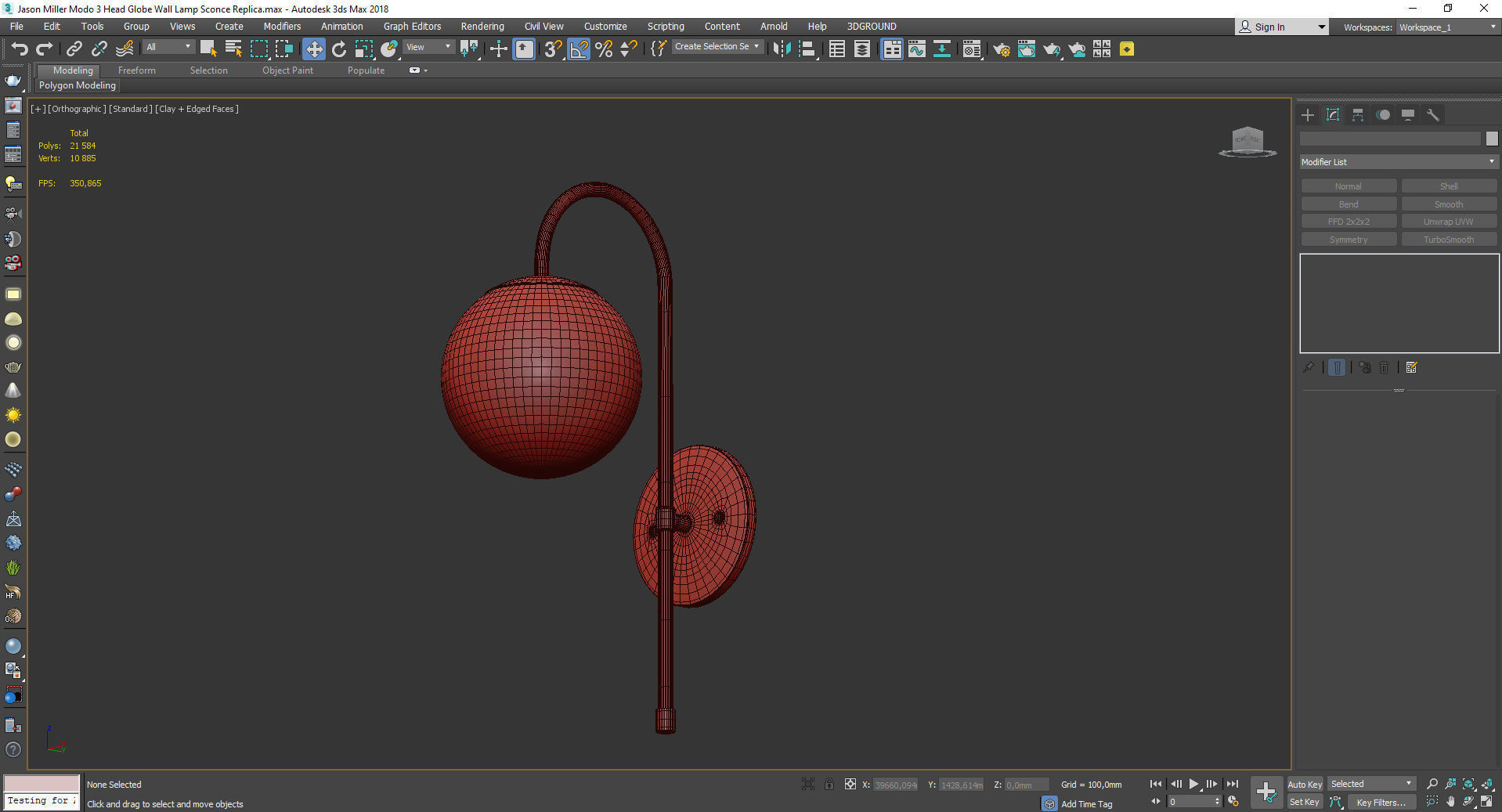Screen dimensions: 1502x812
Task: Click the Auto Key button
Action: tap(1305, 785)
